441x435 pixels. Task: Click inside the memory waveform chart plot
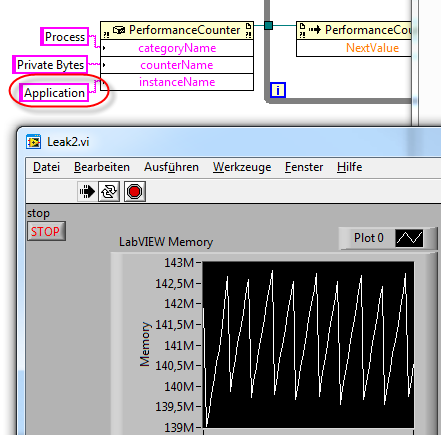click(x=308, y=345)
